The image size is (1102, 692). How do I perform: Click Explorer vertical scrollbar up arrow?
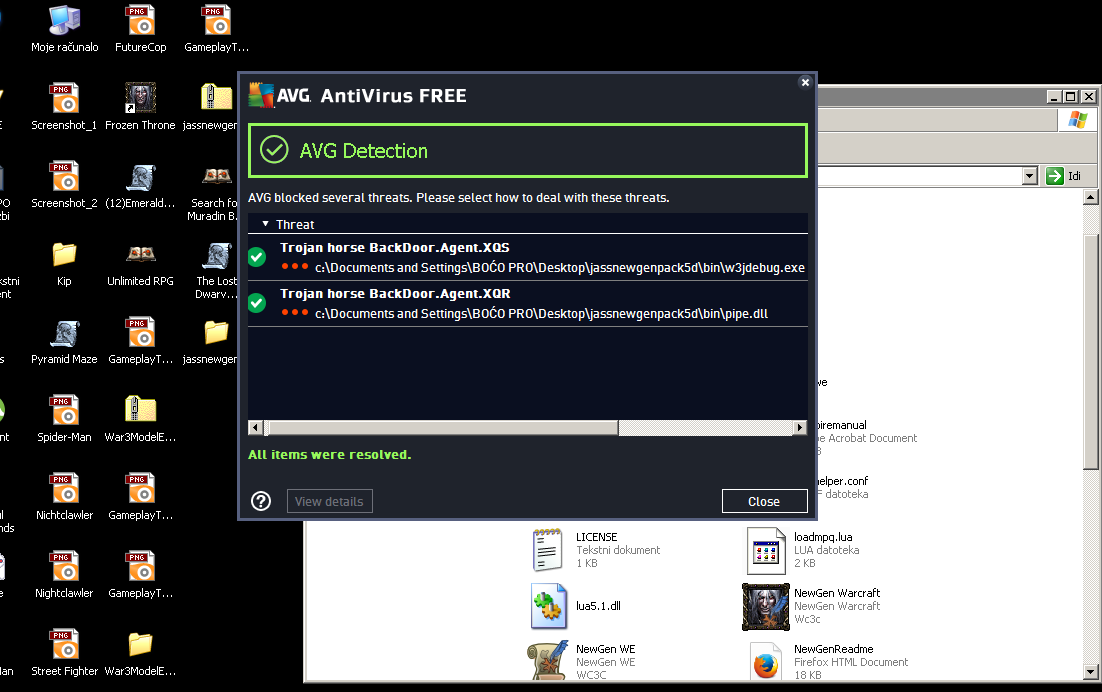[1091, 197]
